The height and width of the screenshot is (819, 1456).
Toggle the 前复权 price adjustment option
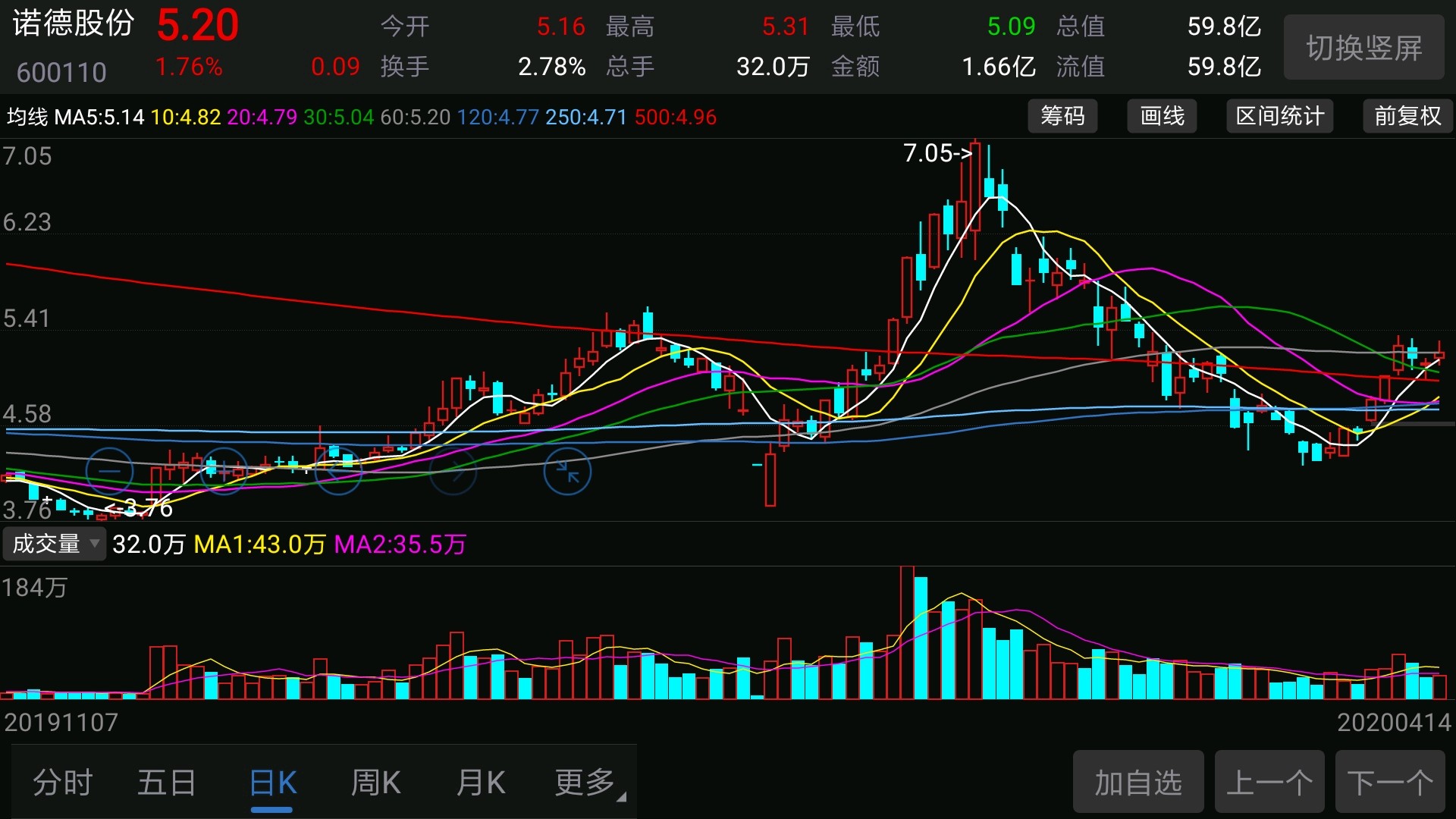click(x=1408, y=116)
